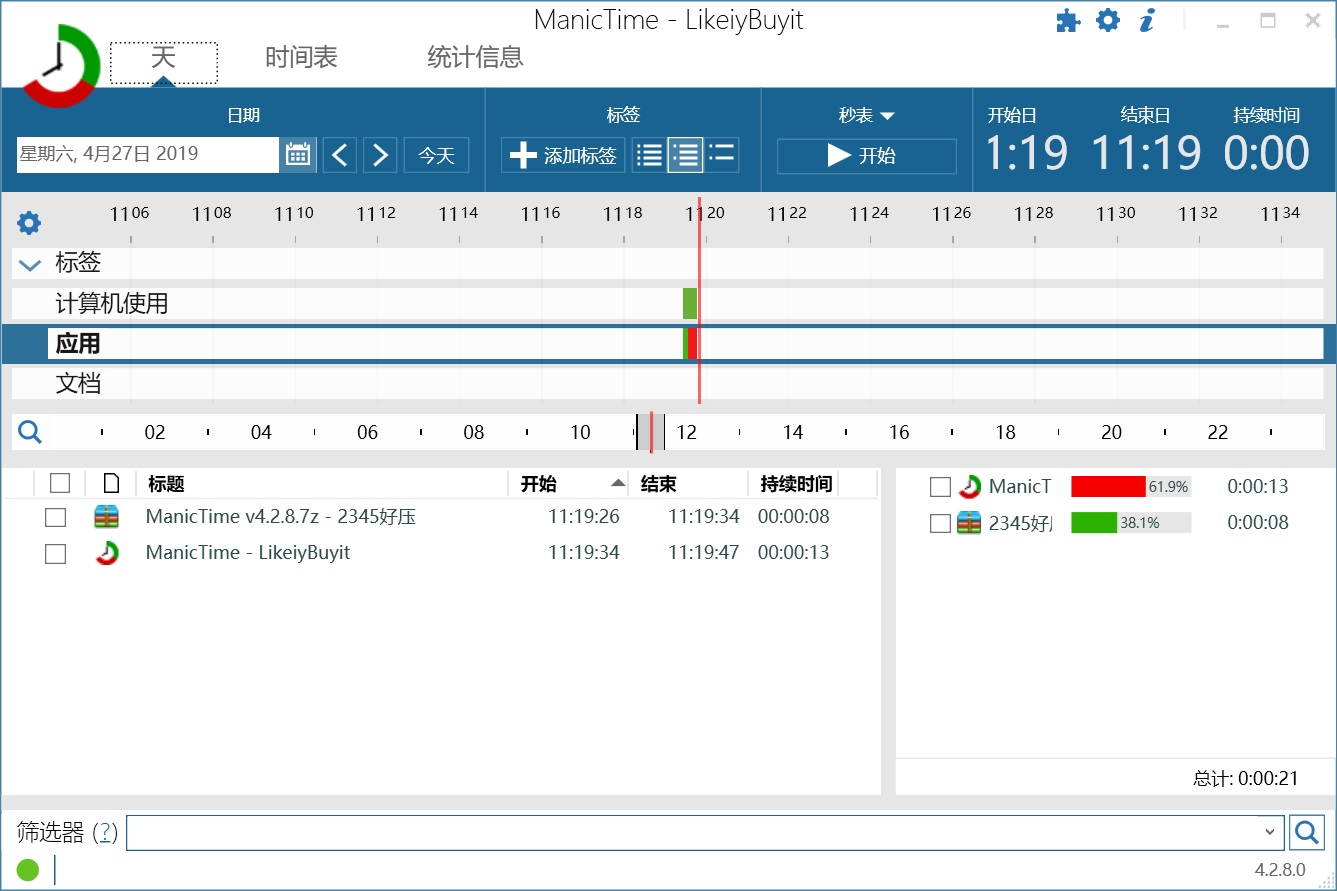
Task: Click the green 38.1% usage bar
Action: click(x=1094, y=523)
